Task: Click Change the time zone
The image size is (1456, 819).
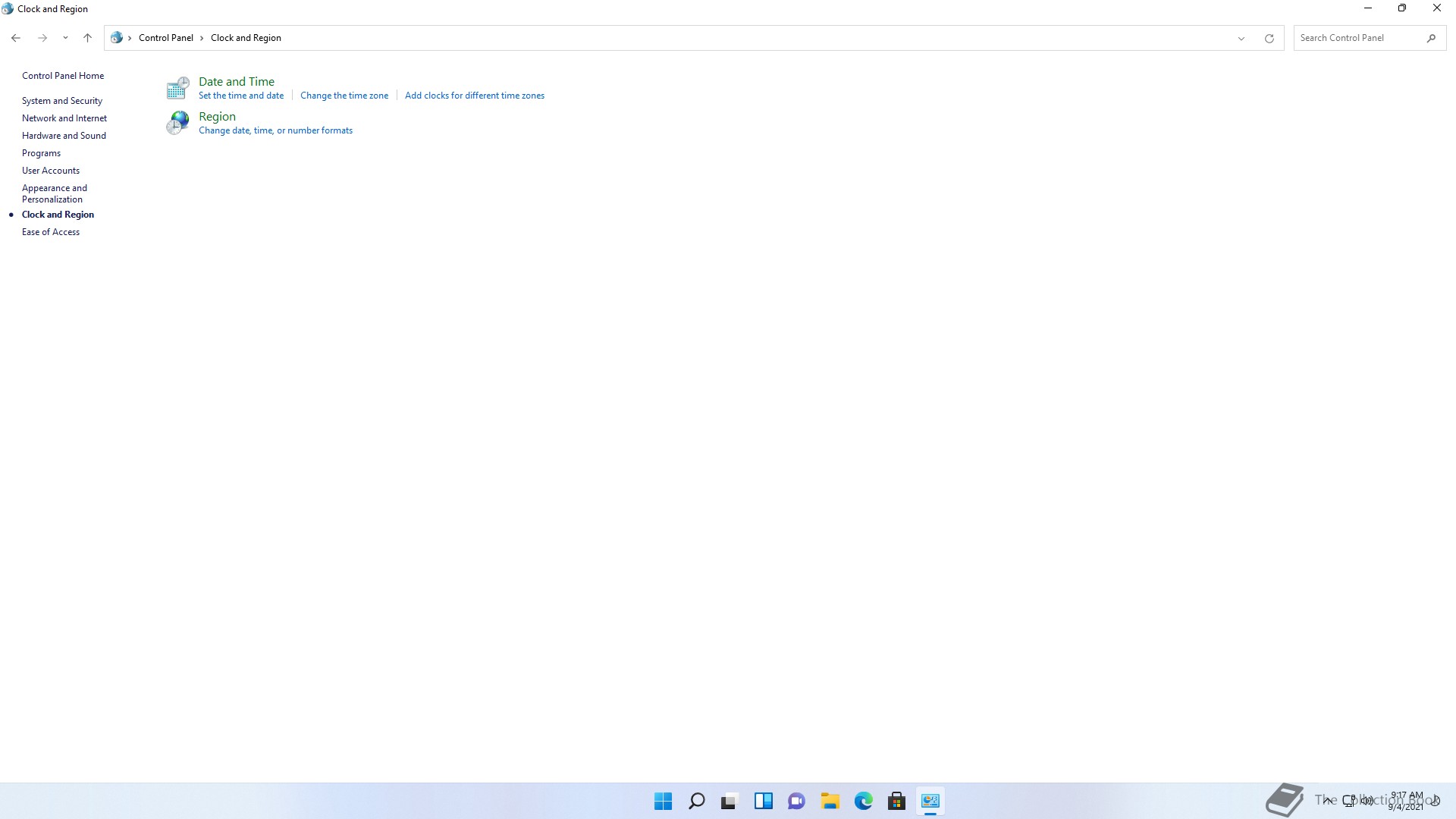Action: pos(344,96)
